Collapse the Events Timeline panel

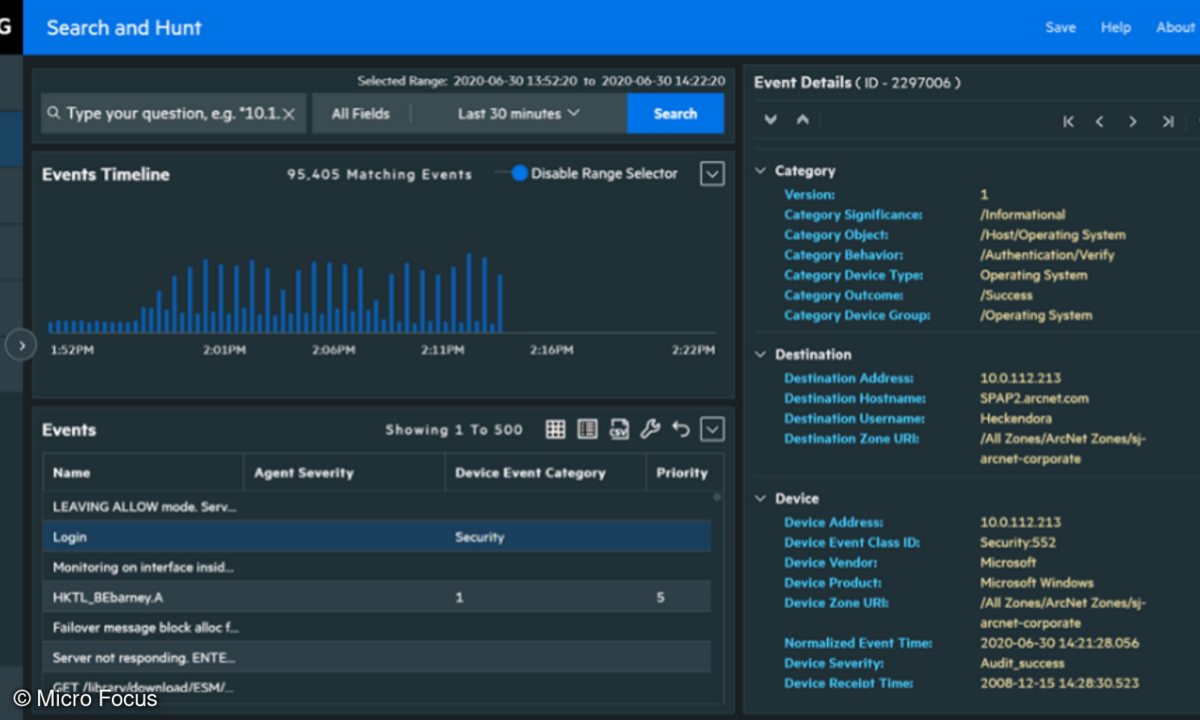(712, 174)
